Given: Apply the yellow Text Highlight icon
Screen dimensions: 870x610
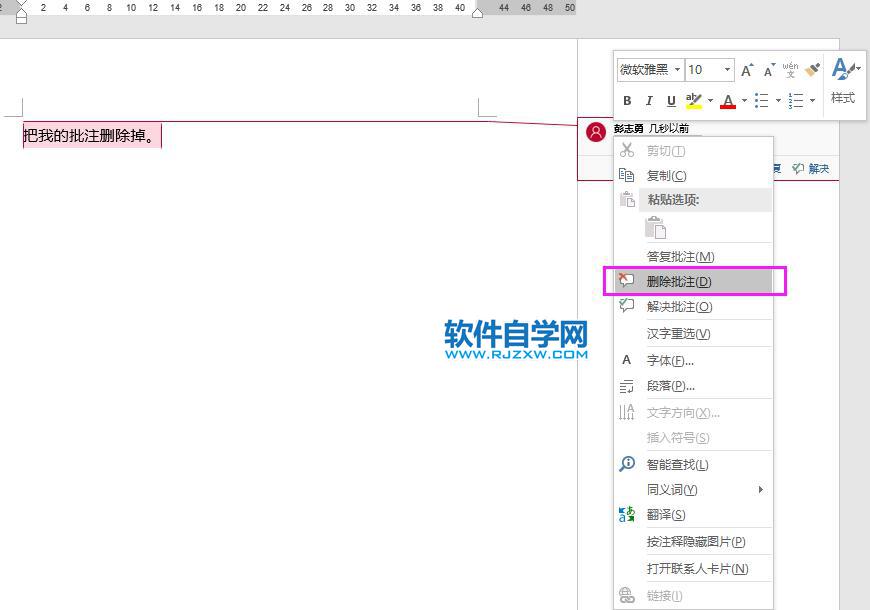Looking at the screenshot, I should (695, 100).
